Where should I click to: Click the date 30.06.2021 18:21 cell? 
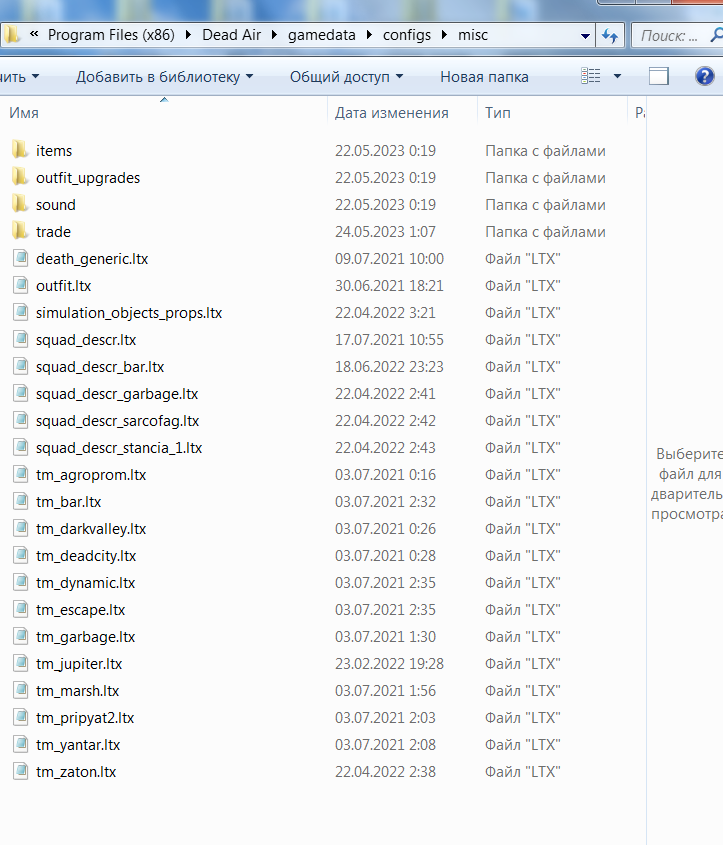click(390, 286)
